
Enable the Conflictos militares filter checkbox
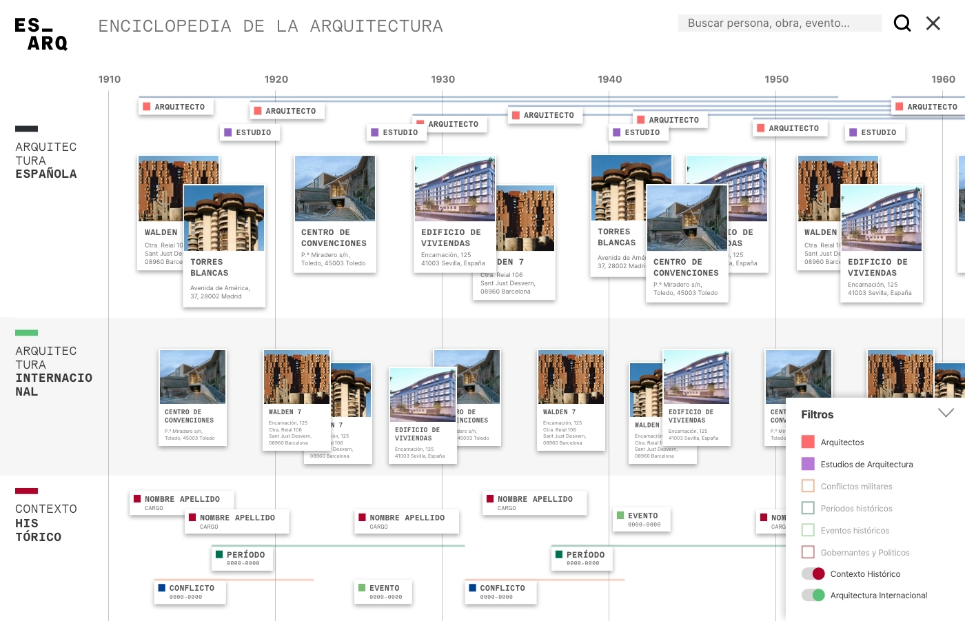pyautogui.click(x=808, y=486)
